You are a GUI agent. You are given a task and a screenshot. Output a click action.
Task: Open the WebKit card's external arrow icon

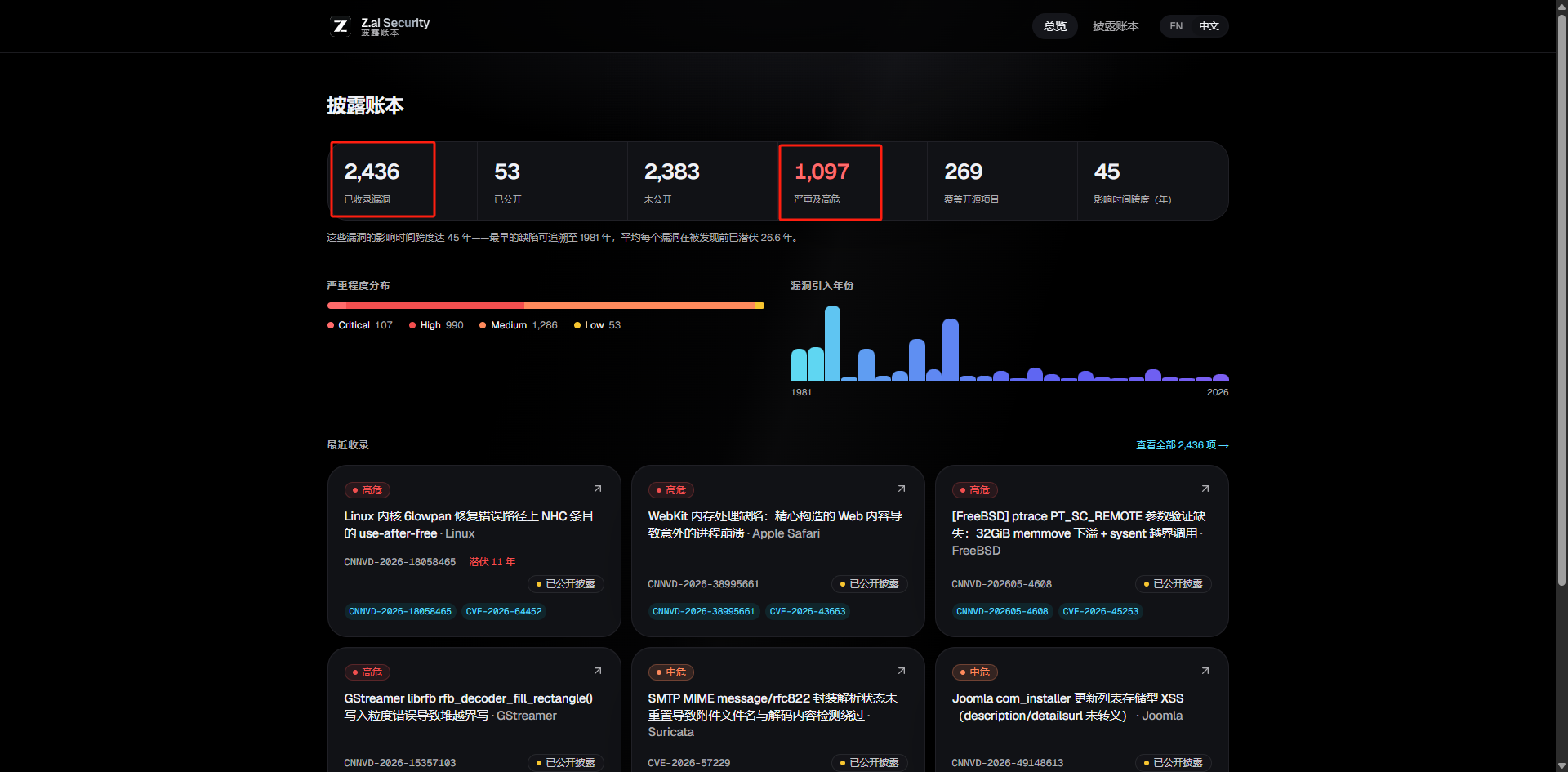click(902, 489)
